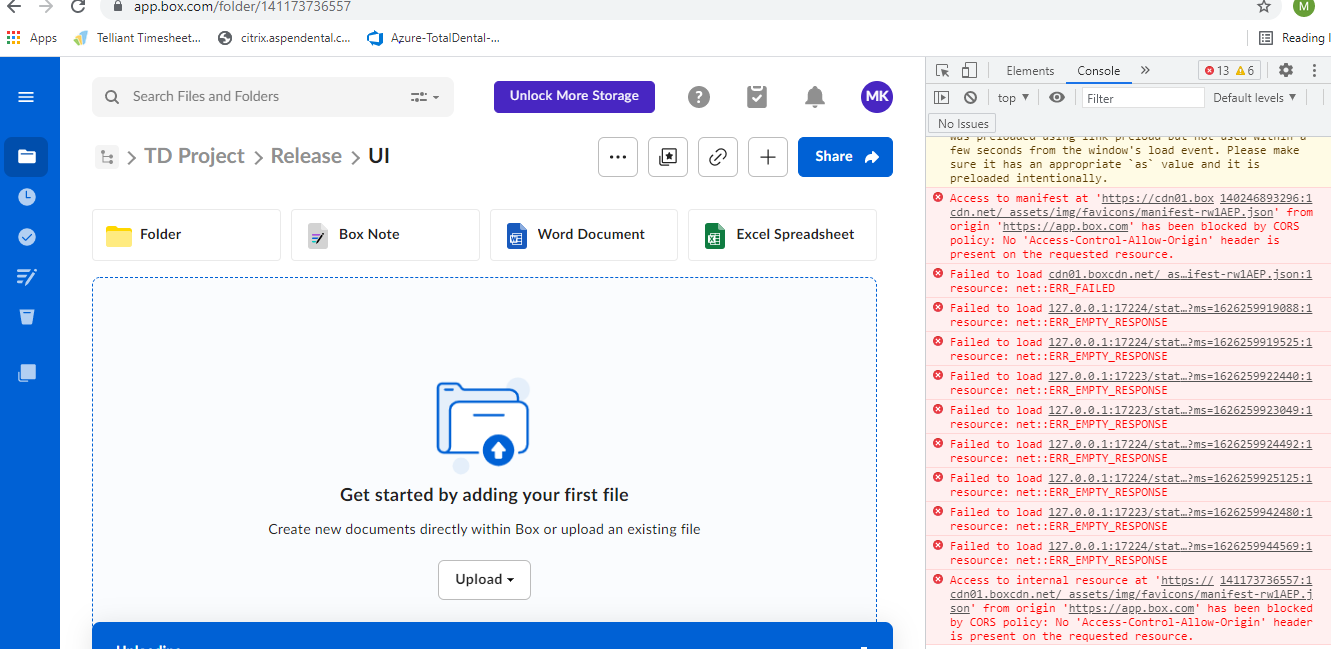Open the 140246893296:1 source link
The width and height of the screenshot is (1331, 649).
(1265, 198)
